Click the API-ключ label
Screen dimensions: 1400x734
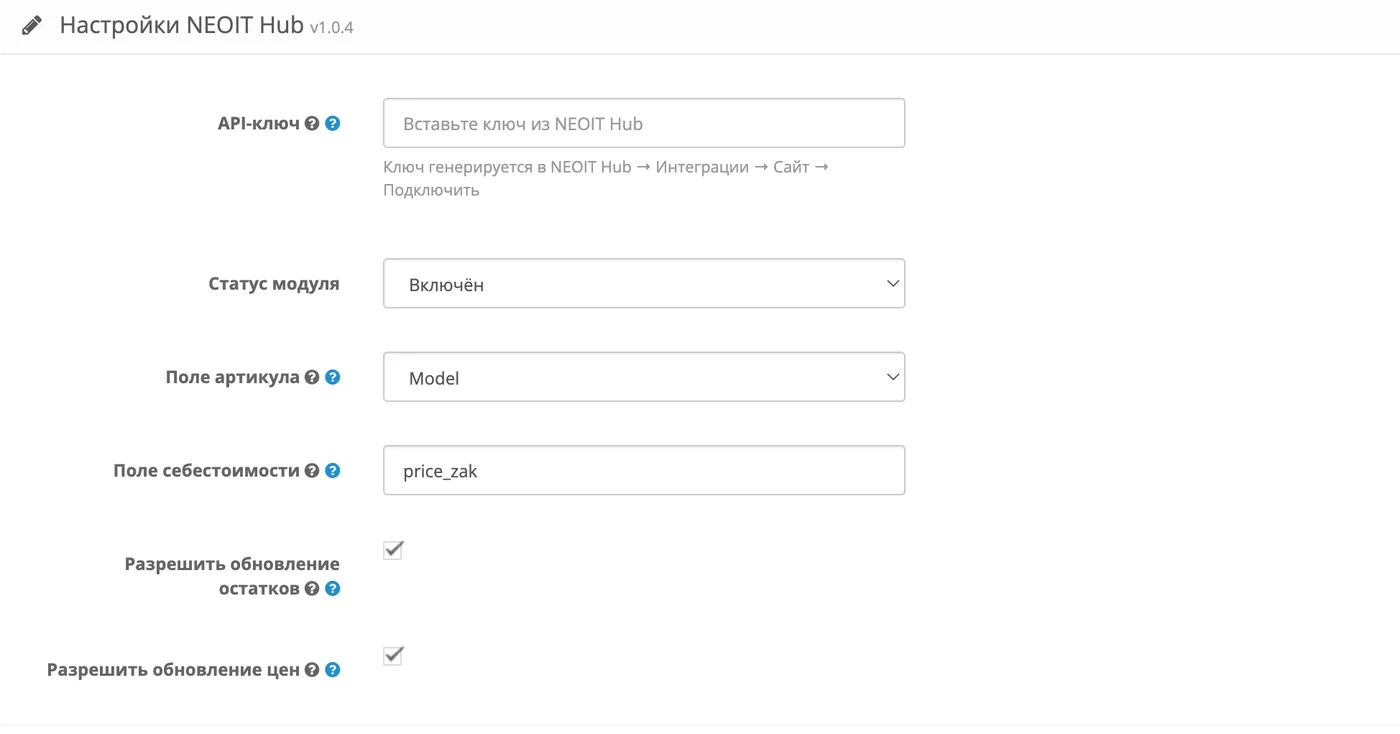click(259, 124)
